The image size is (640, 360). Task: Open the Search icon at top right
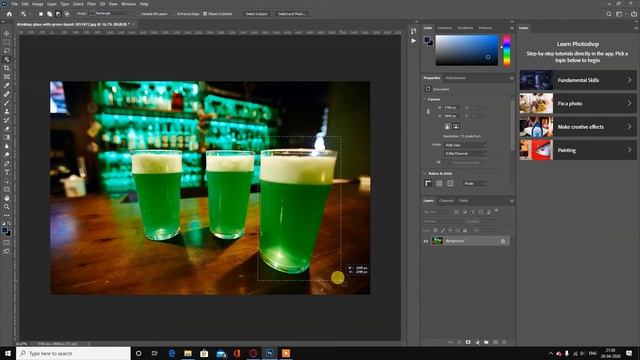point(609,14)
